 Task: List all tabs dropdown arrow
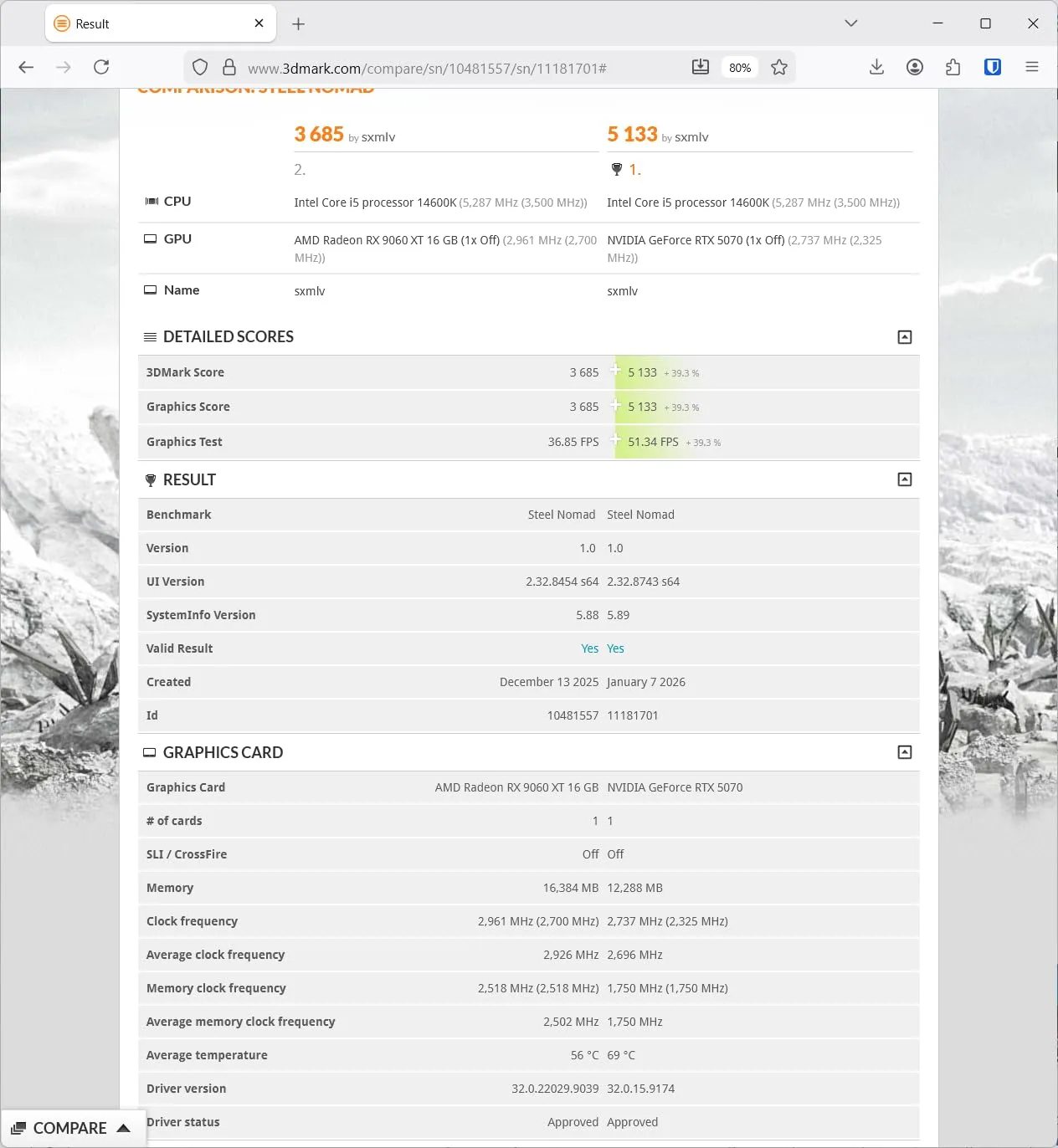[x=851, y=23]
